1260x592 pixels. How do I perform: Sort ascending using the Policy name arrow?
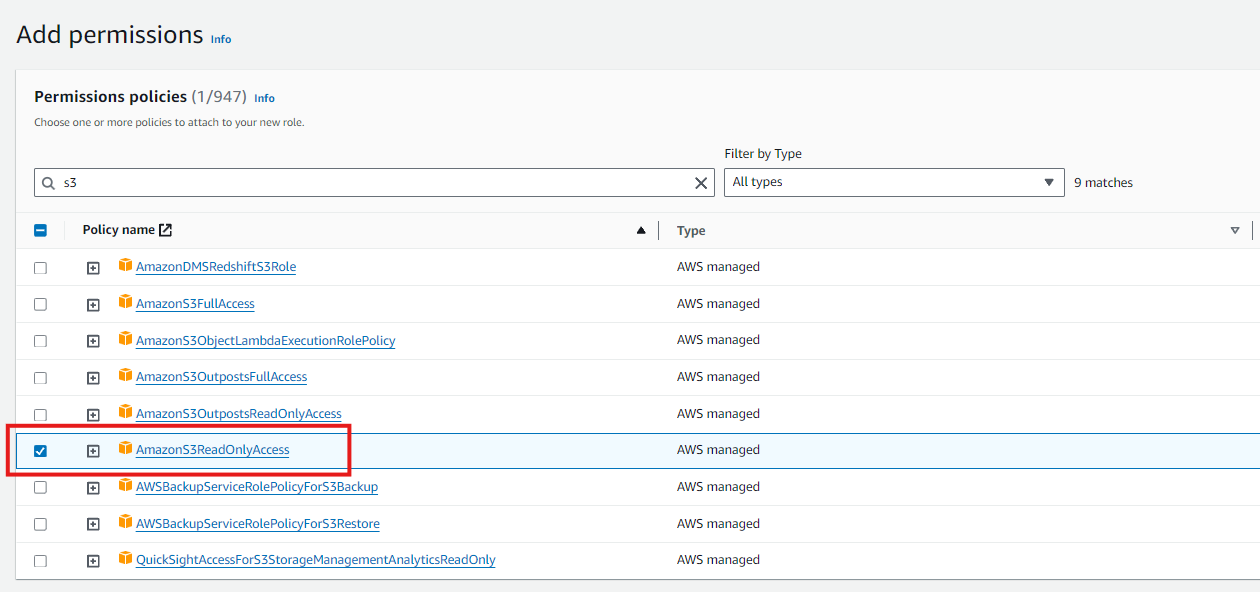641,231
